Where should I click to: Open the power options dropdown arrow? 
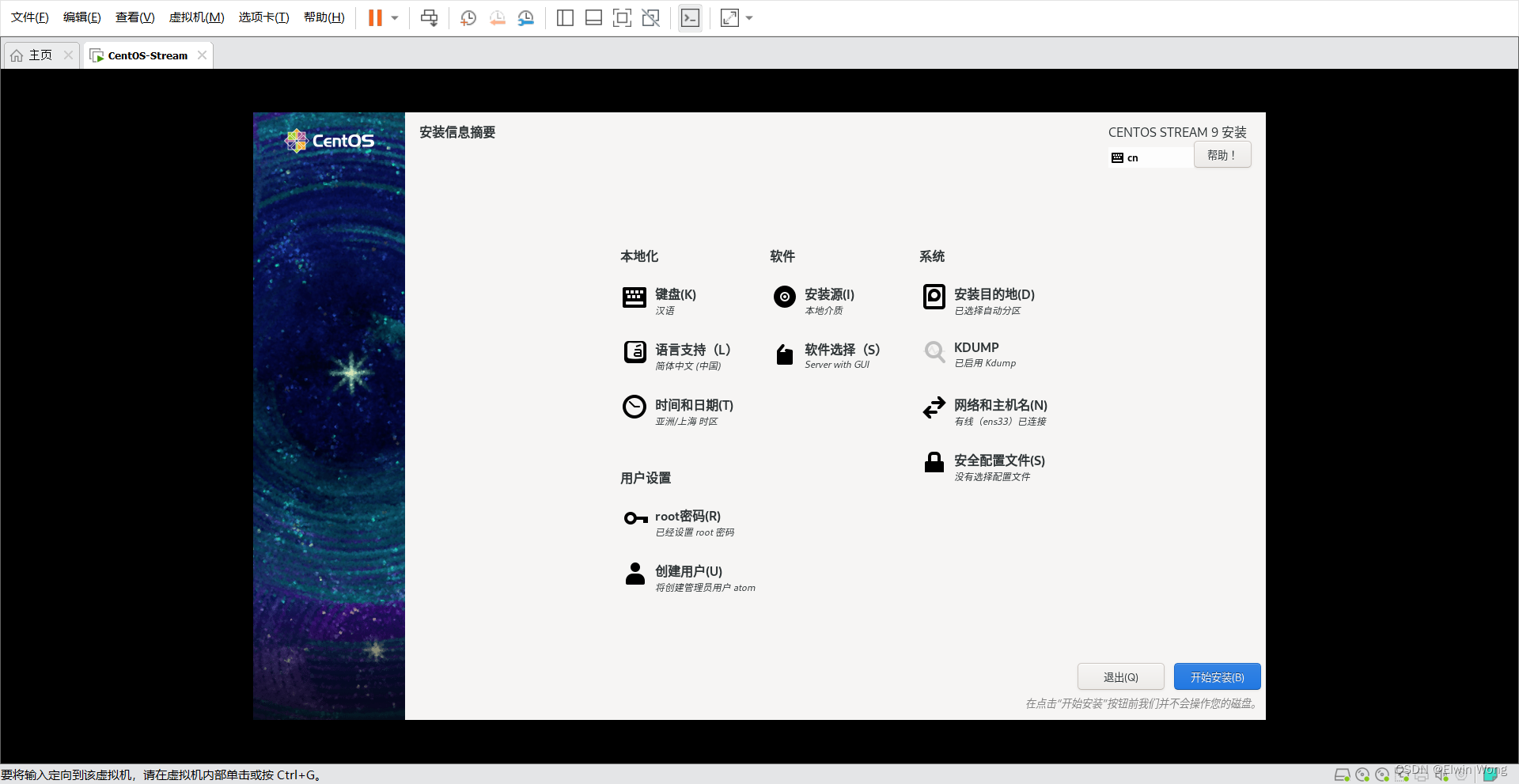tap(395, 17)
